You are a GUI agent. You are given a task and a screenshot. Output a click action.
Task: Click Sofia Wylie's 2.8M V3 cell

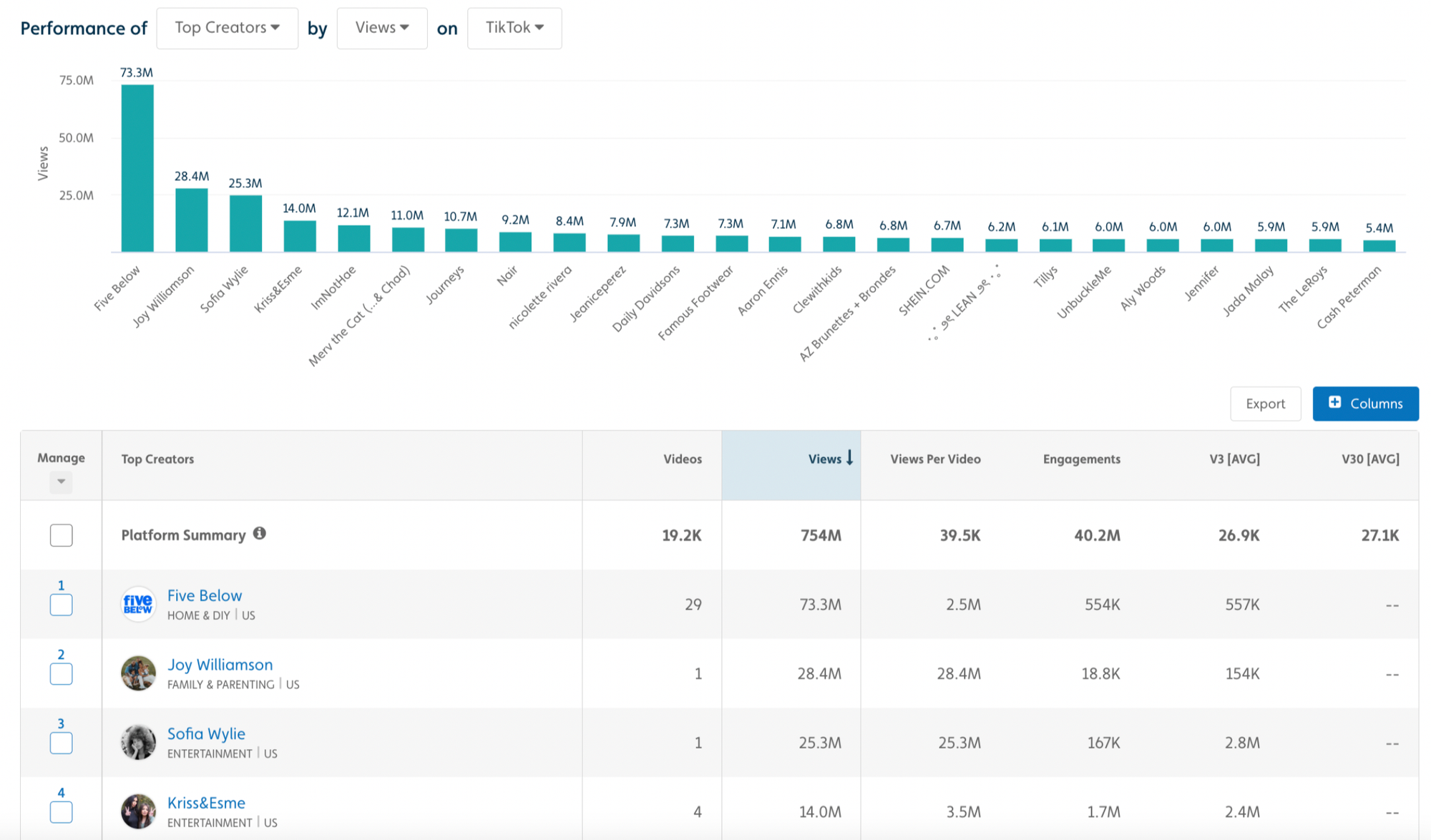click(x=1242, y=743)
